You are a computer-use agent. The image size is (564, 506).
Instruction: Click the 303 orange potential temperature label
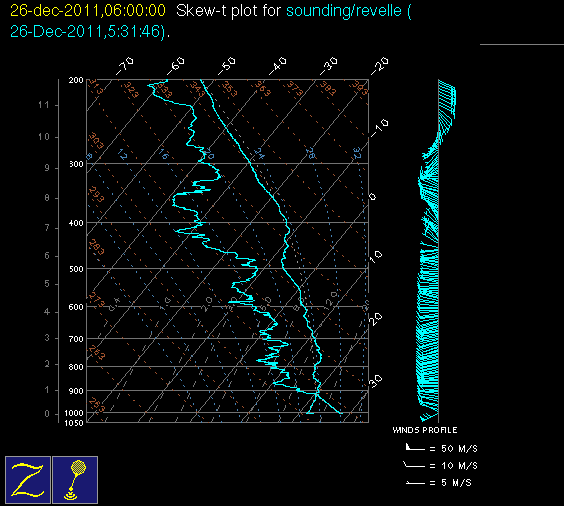[x=96, y=141]
